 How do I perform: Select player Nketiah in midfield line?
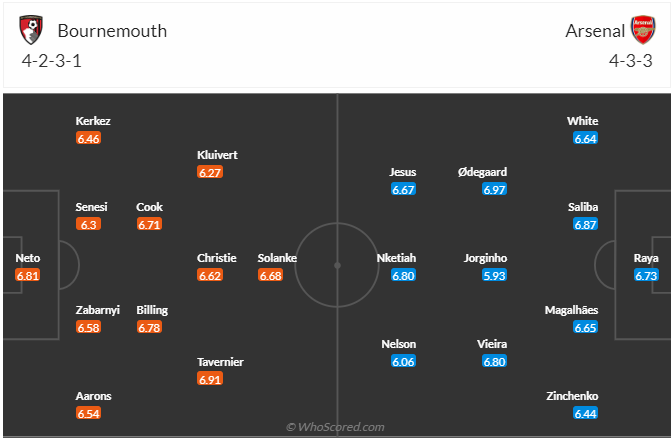click(398, 258)
